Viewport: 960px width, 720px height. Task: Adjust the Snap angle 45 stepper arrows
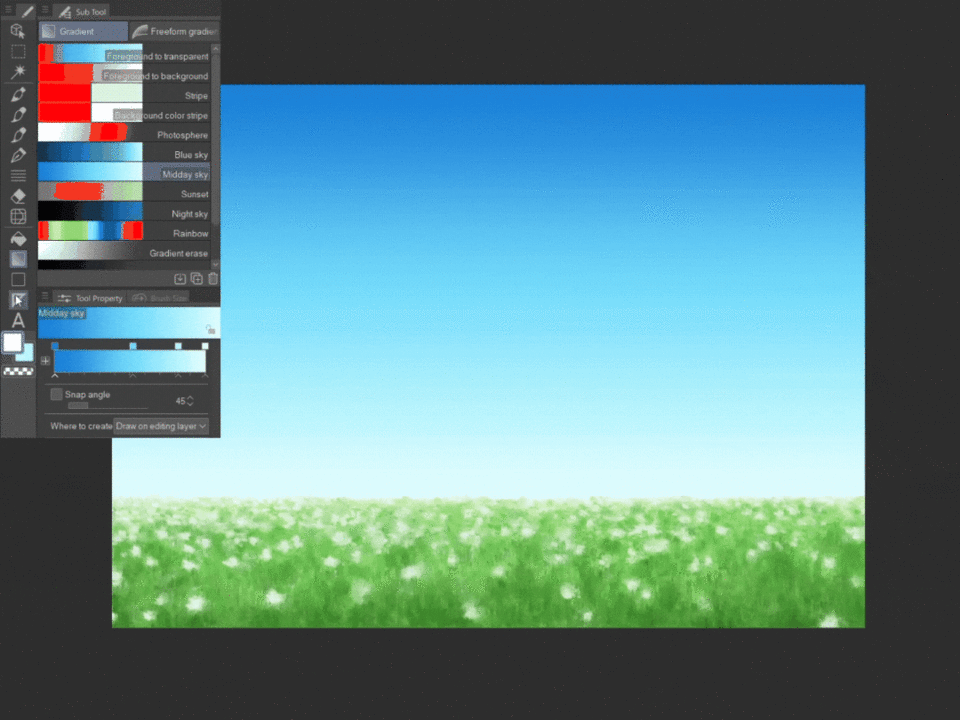190,401
